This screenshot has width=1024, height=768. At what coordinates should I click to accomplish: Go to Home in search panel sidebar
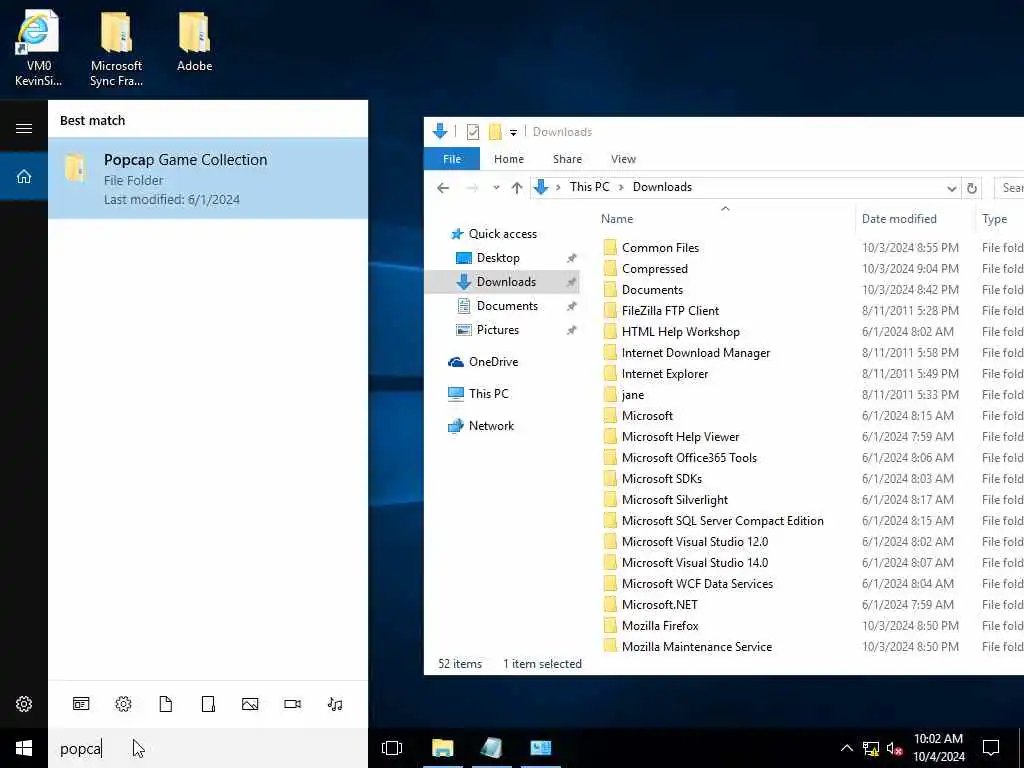tap(24, 176)
